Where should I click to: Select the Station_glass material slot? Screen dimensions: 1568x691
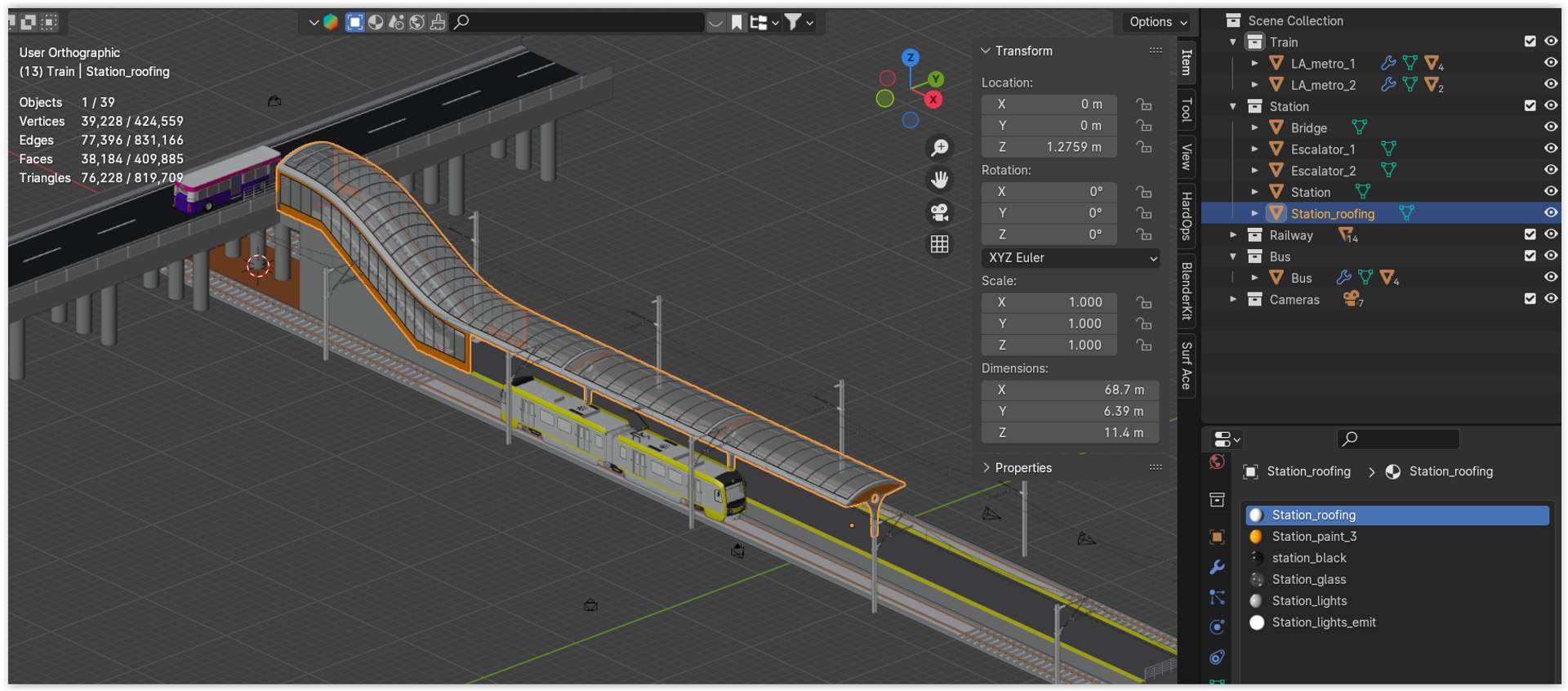coord(1396,579)
